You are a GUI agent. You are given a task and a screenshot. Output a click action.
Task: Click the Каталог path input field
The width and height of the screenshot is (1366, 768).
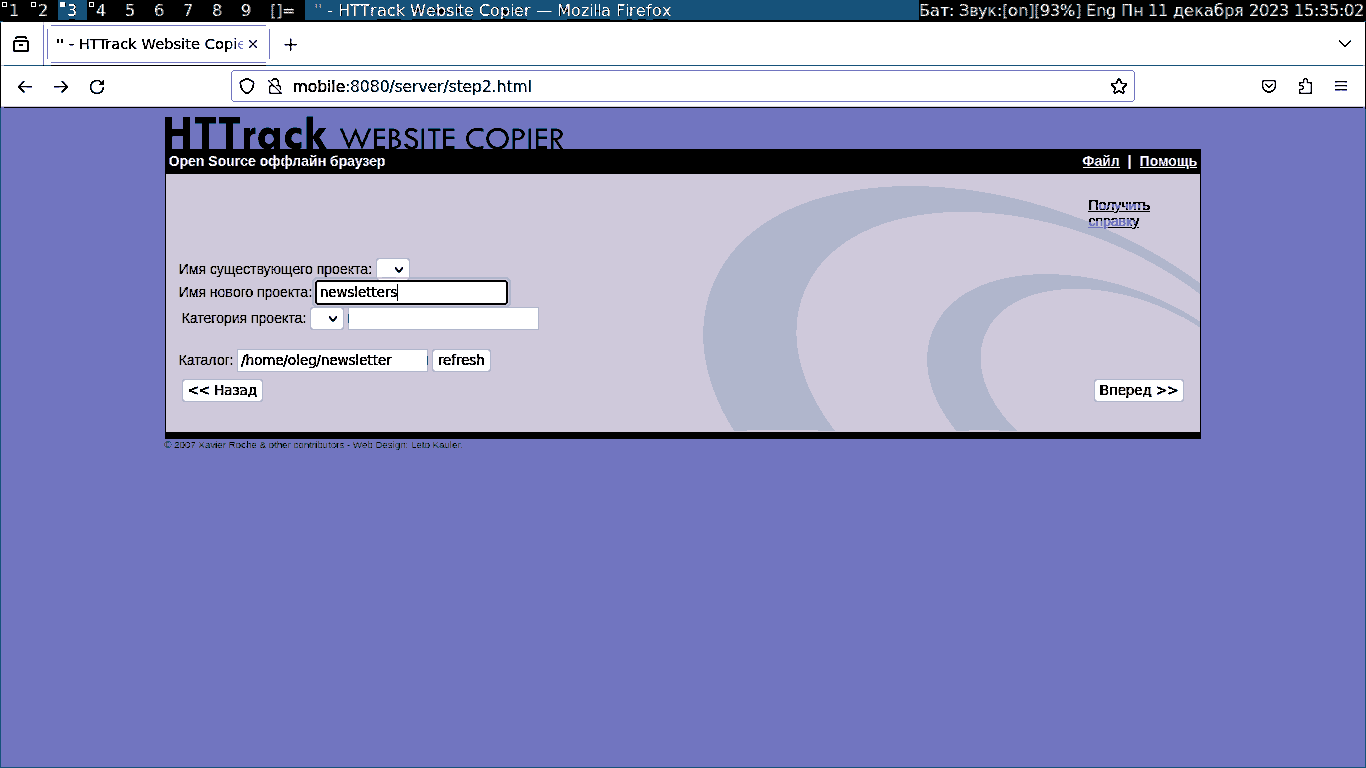[332, 360]
